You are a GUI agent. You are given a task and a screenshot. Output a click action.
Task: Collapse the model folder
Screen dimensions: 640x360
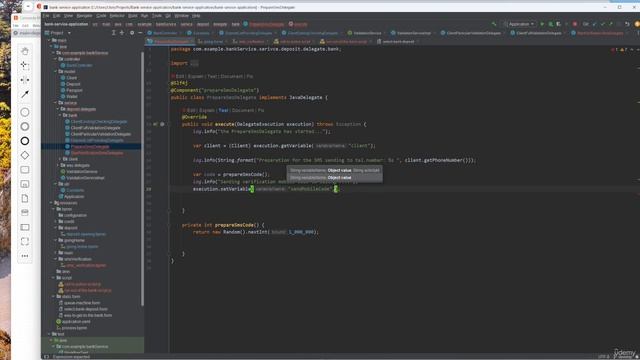tap(56, 71)
